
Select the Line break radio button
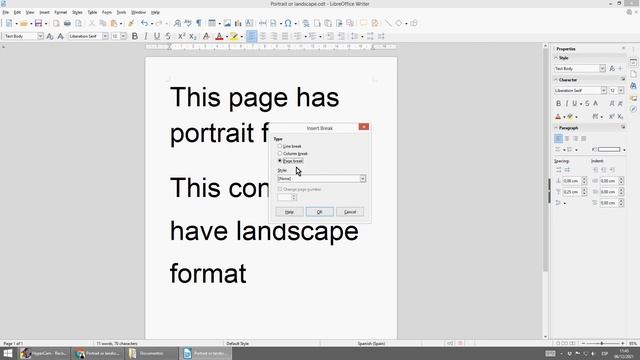(280, 146)
